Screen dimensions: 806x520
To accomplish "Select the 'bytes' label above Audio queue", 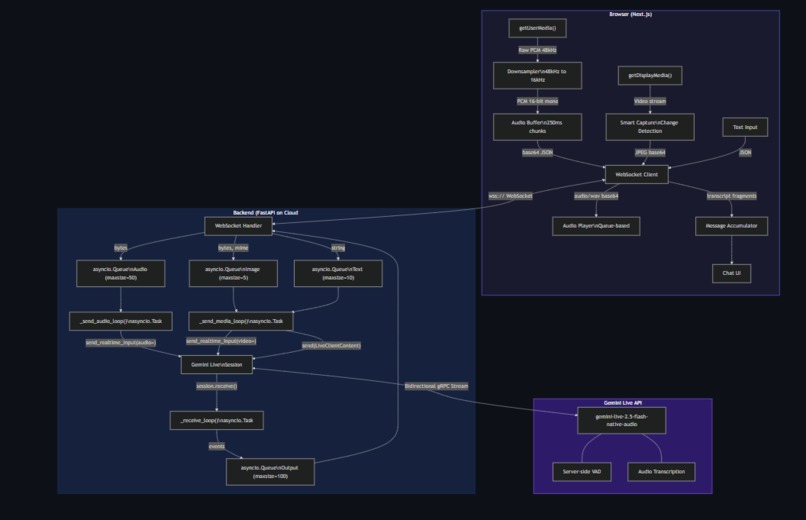I will point(120,248).
